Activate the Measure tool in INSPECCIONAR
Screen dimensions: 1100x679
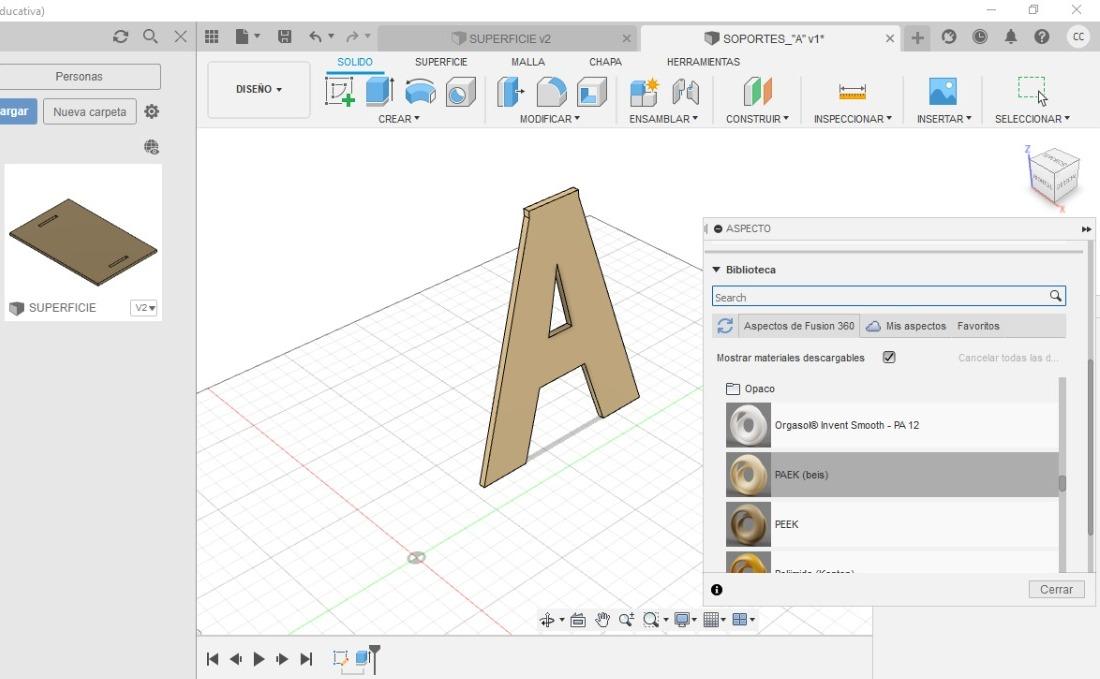click(x=852, y=92)
